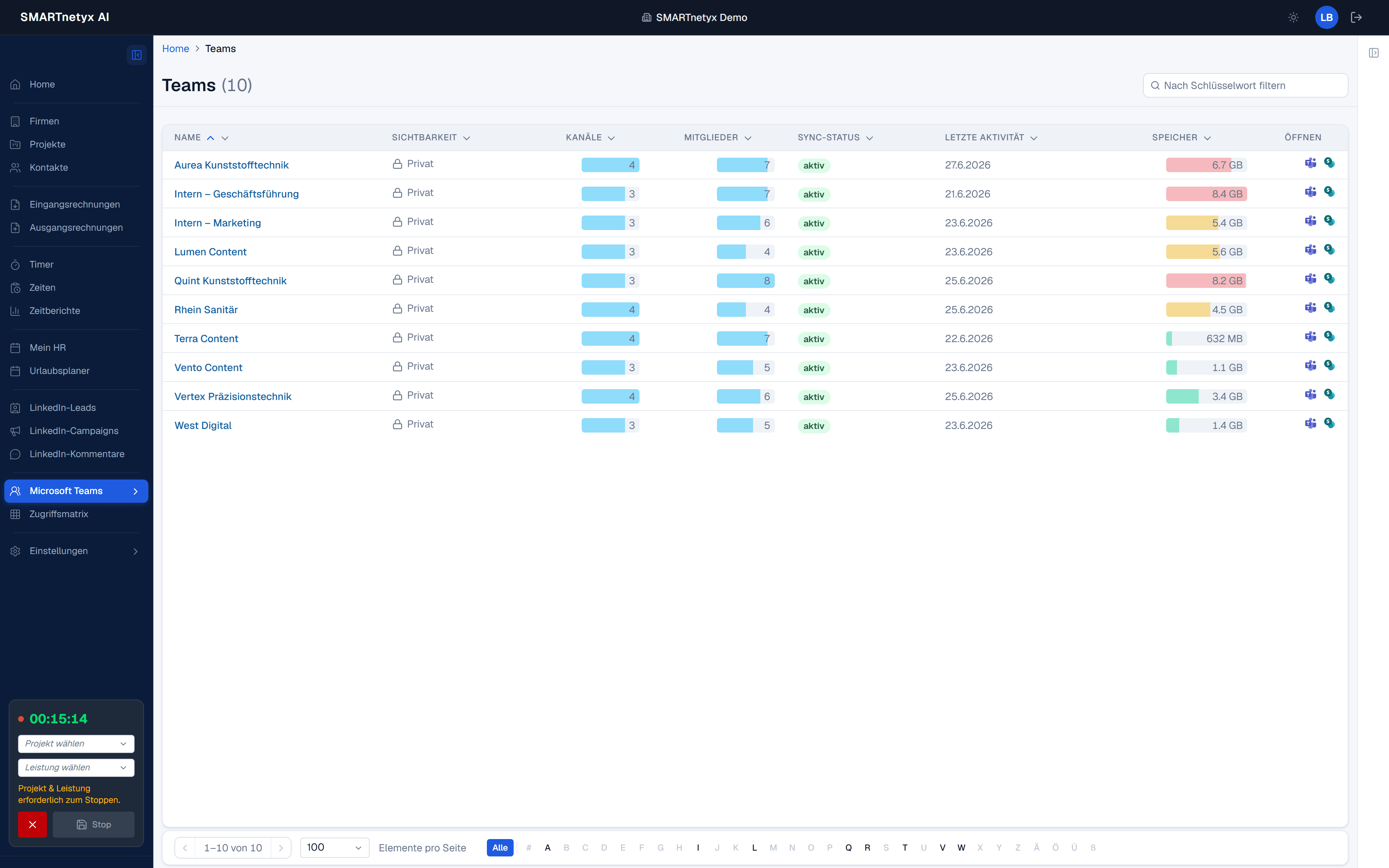Image resolution: width=1389 pixels, height=868 pixels.
Task: Open Intern – Marketing SharePoint icon
Action: pos(1329,221)
